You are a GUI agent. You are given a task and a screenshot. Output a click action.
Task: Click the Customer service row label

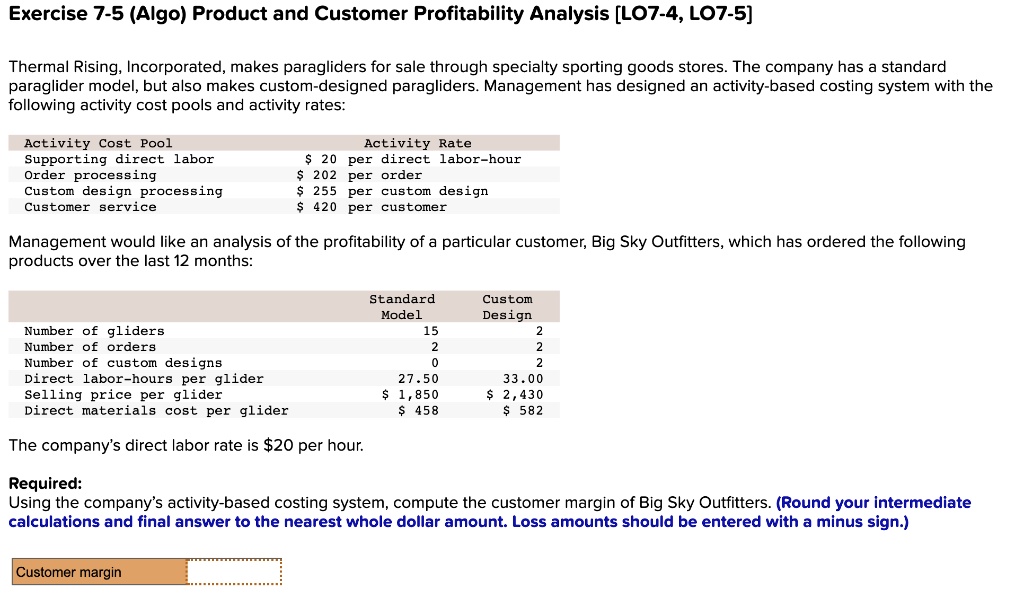[x=90, y=207]
